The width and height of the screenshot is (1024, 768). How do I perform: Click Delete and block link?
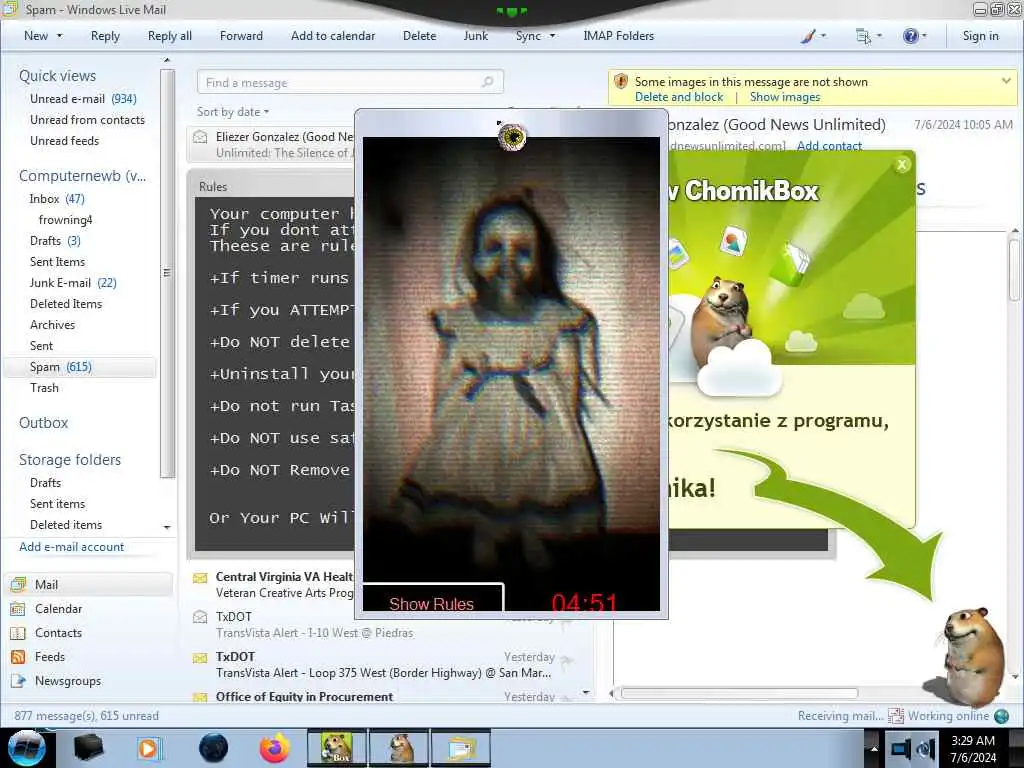[679, 97]
